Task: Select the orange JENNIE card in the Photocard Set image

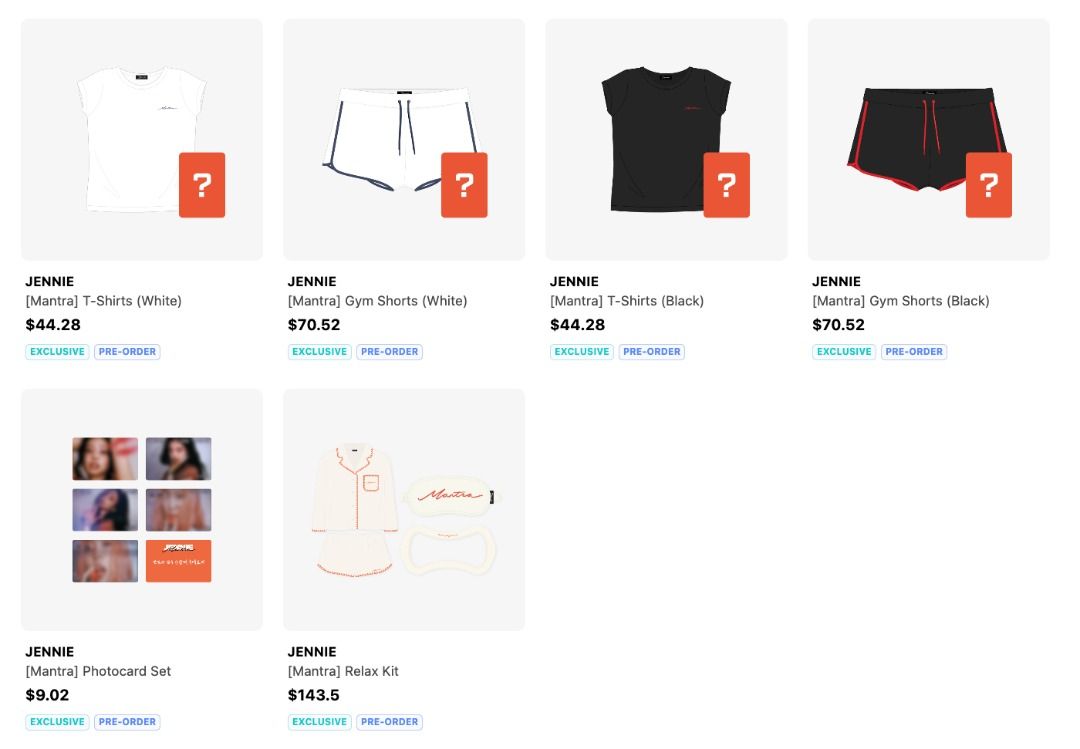Action: click(178, 560)
